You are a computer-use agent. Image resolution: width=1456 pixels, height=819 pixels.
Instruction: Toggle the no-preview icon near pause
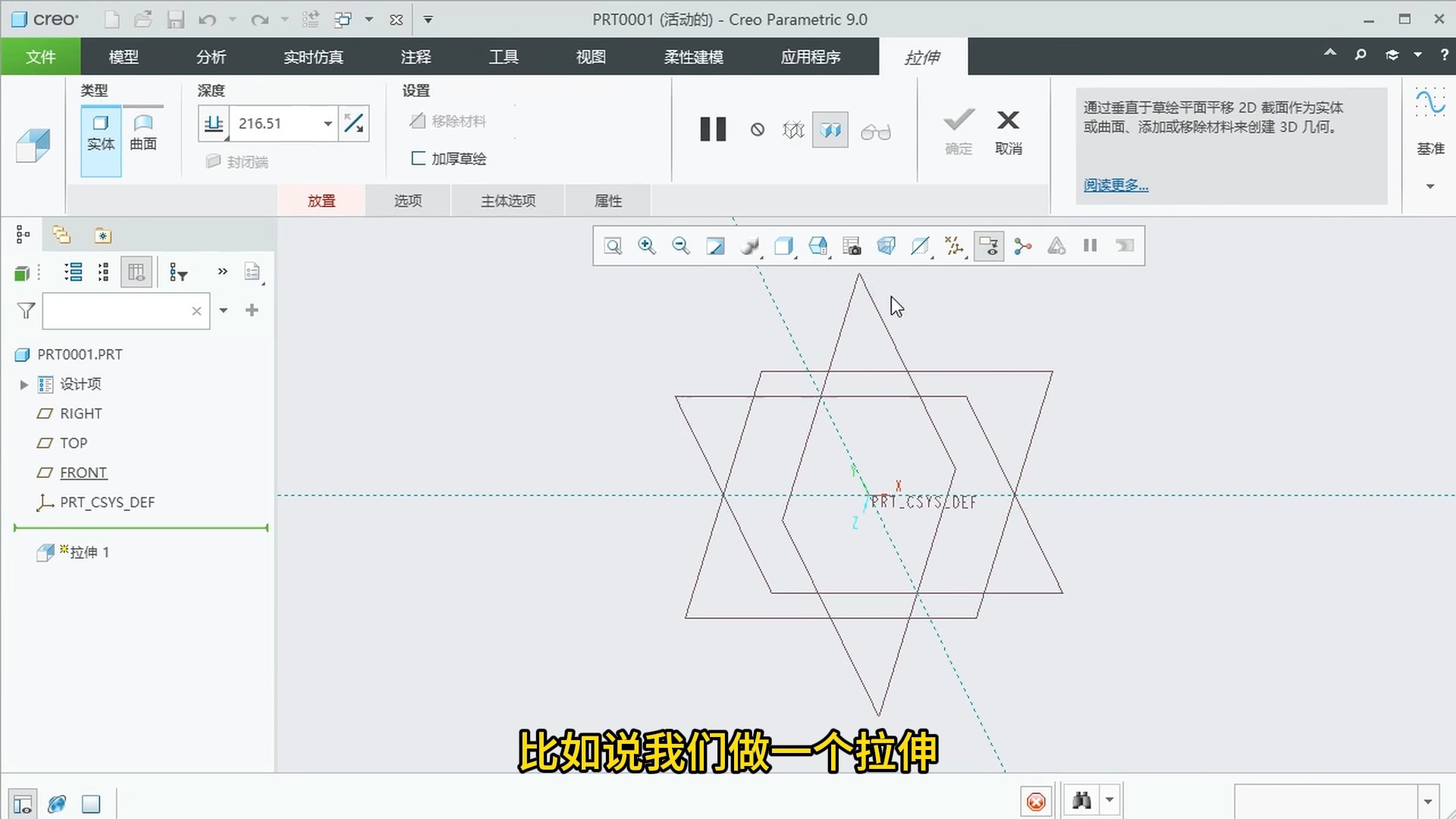click(x=757, y=129)
